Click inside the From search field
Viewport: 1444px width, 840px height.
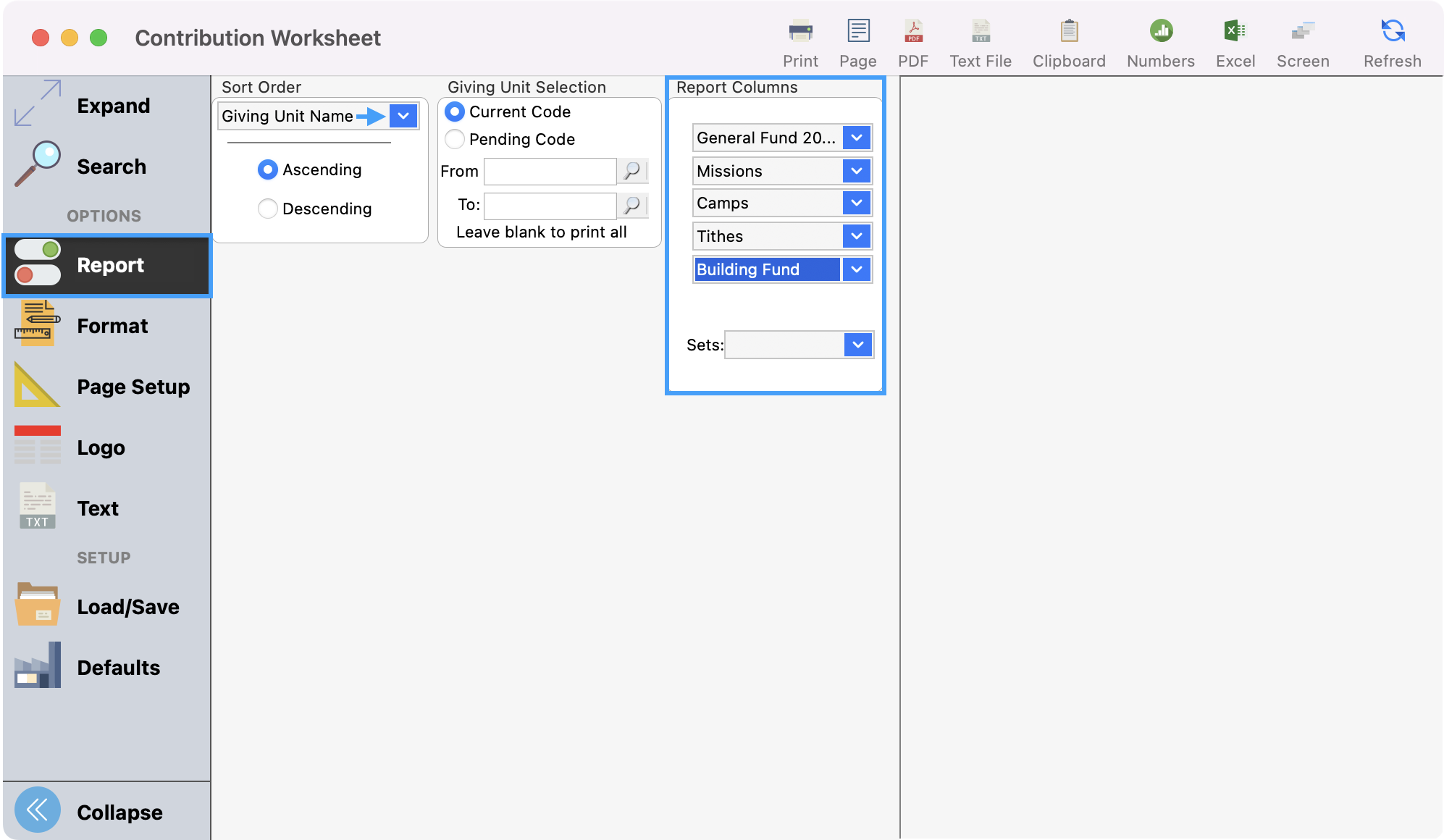(549, 172)
